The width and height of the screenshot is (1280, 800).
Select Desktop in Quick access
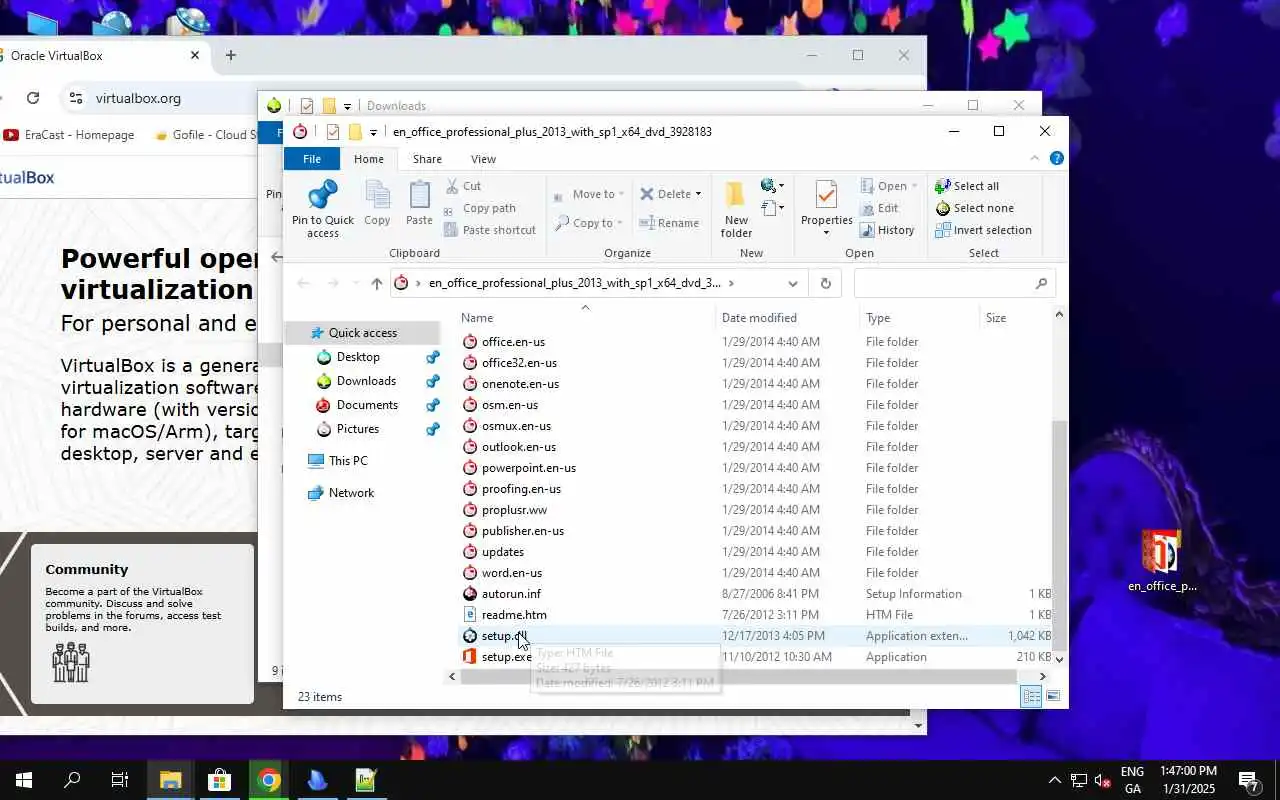tap(357, 357)
